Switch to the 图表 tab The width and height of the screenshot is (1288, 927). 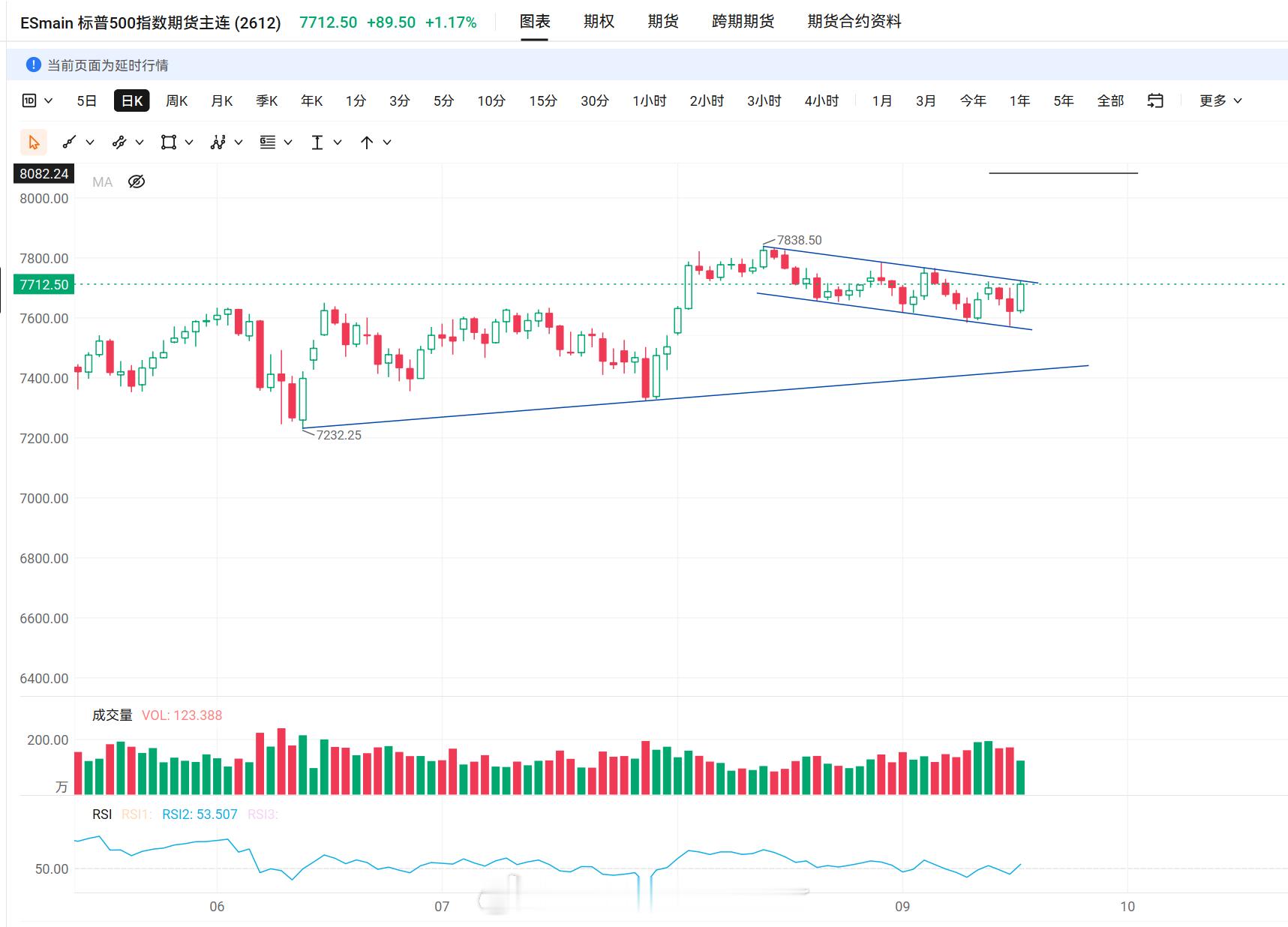(x=535, y=22)
